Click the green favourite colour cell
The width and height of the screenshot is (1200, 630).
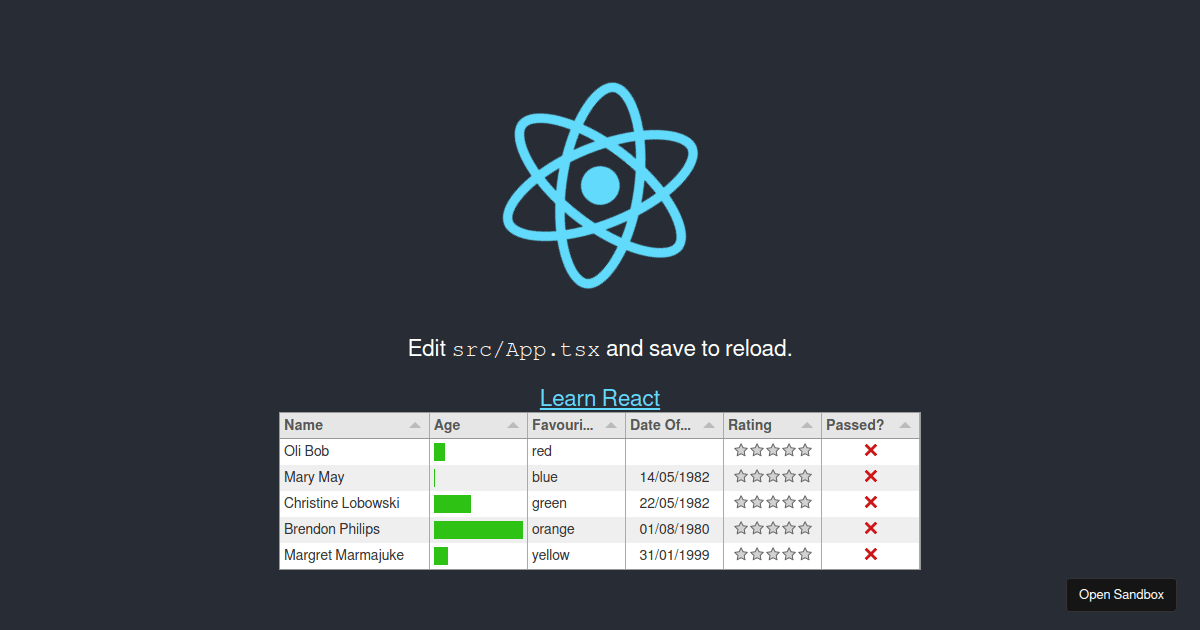coord(576,503)
